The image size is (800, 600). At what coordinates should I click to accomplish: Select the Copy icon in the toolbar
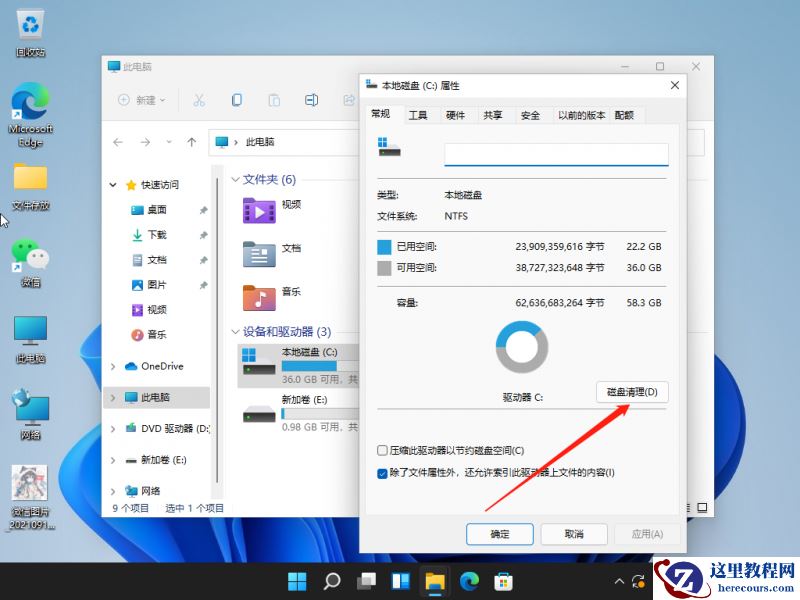point(238,100)
